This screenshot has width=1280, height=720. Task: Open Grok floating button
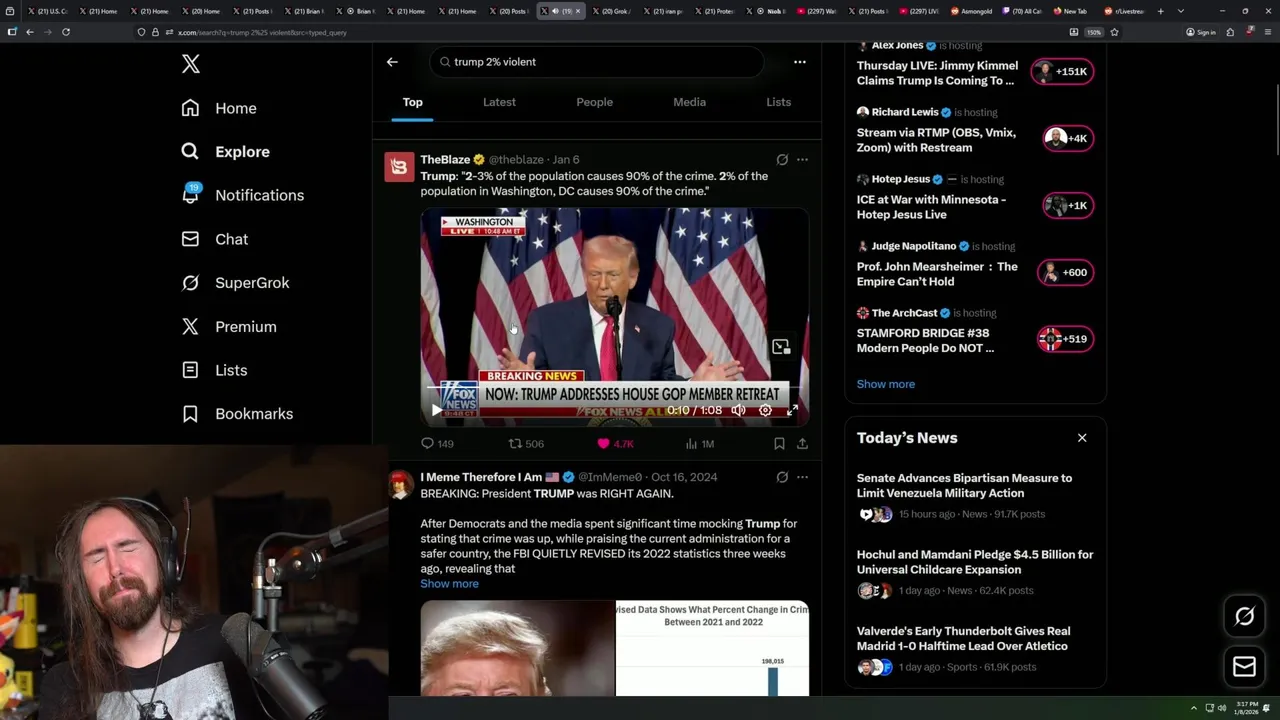pos(1245,617)
